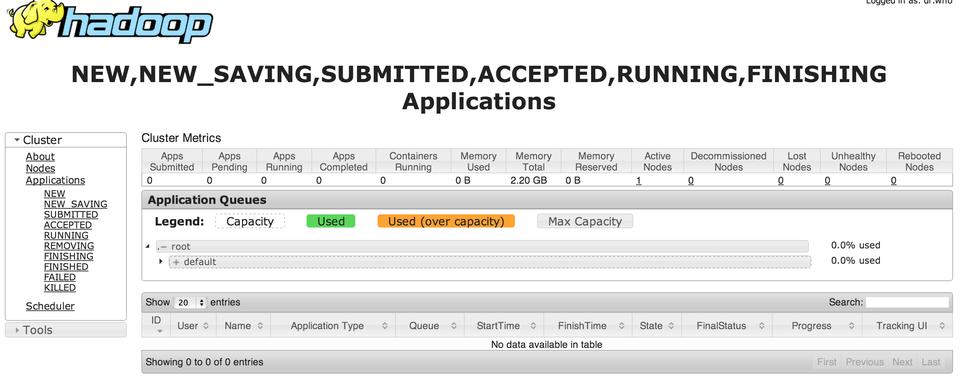Click the Active Nodes count link
960x382 pixels.
[639, 181]
